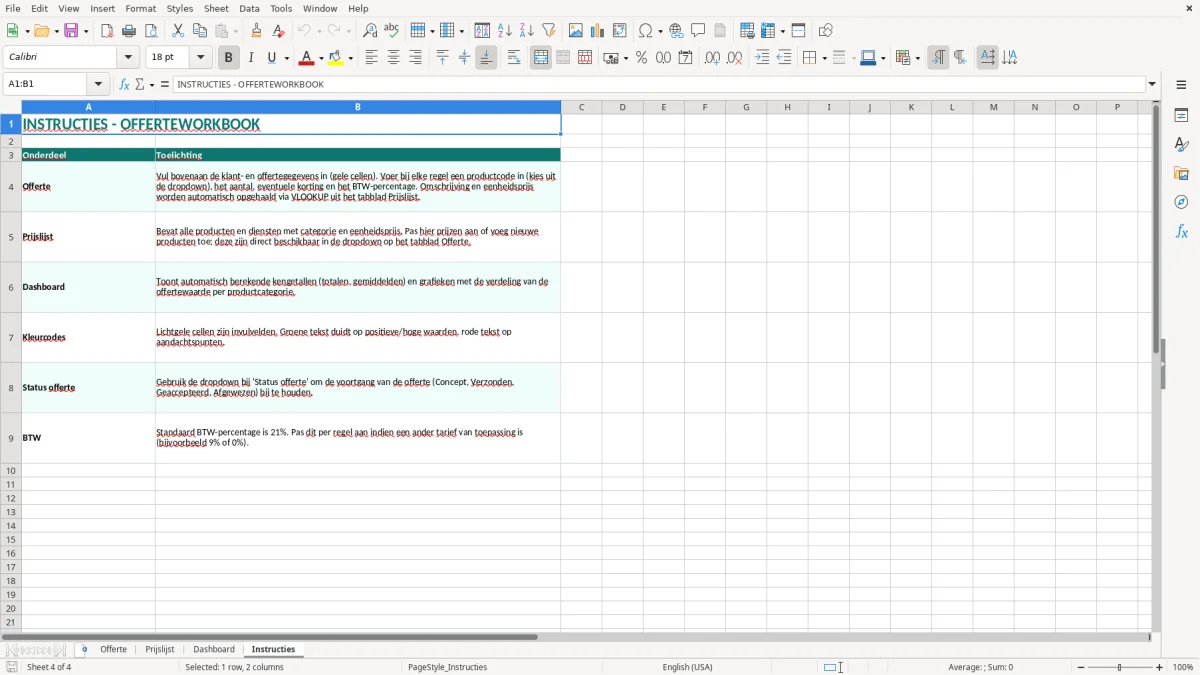Screen dimensions: 1200x675
Task: Click the zoom slider in status bar
Action: pos(1120,667)
